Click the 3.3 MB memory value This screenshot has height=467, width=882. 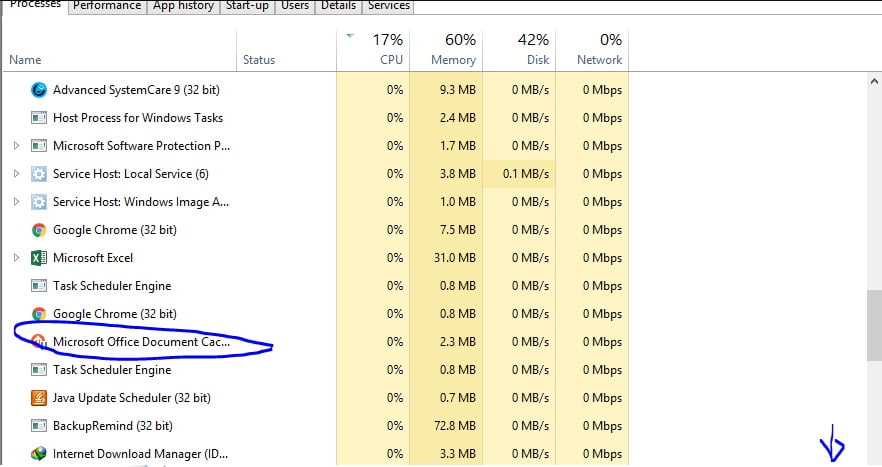(457, 453)
